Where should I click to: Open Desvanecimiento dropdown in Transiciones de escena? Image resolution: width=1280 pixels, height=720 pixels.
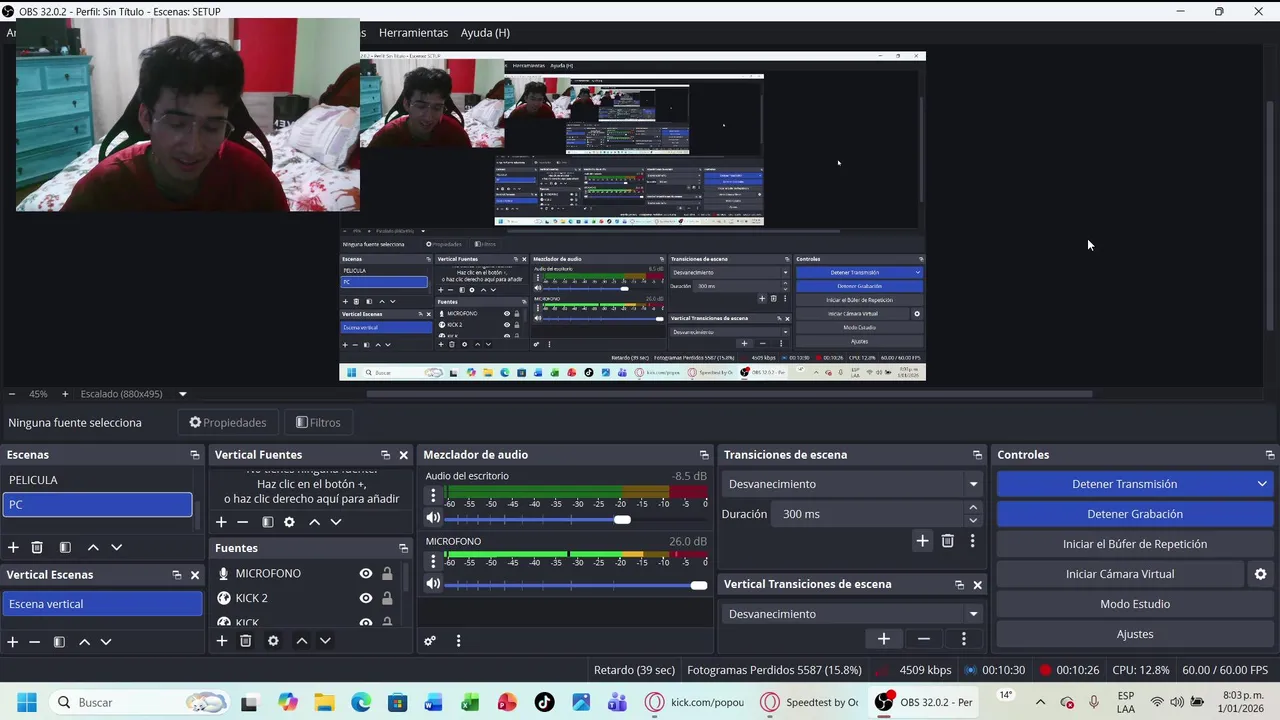tap(854, 484)
